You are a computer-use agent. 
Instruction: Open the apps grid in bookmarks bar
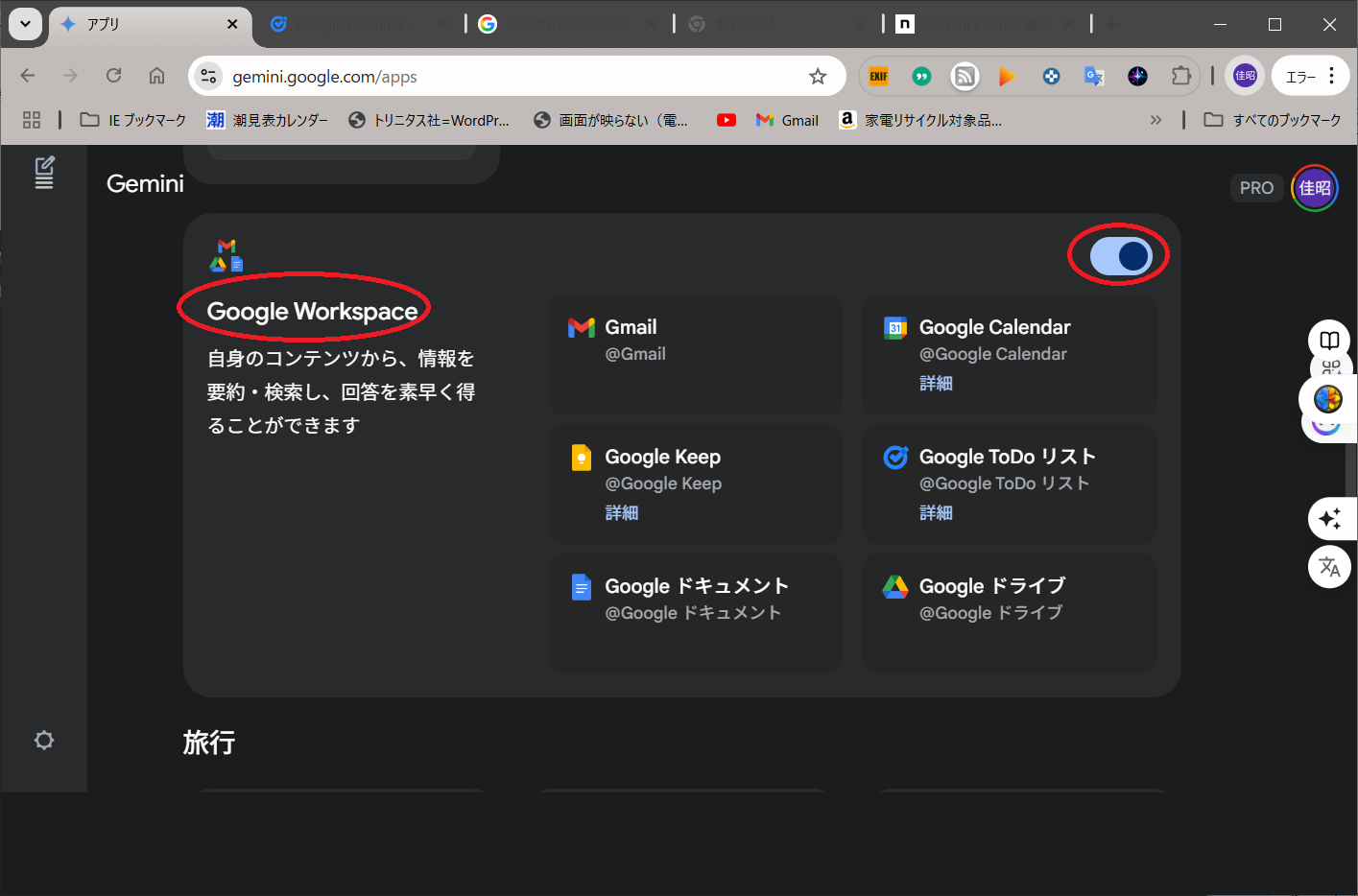pos(32,120)
